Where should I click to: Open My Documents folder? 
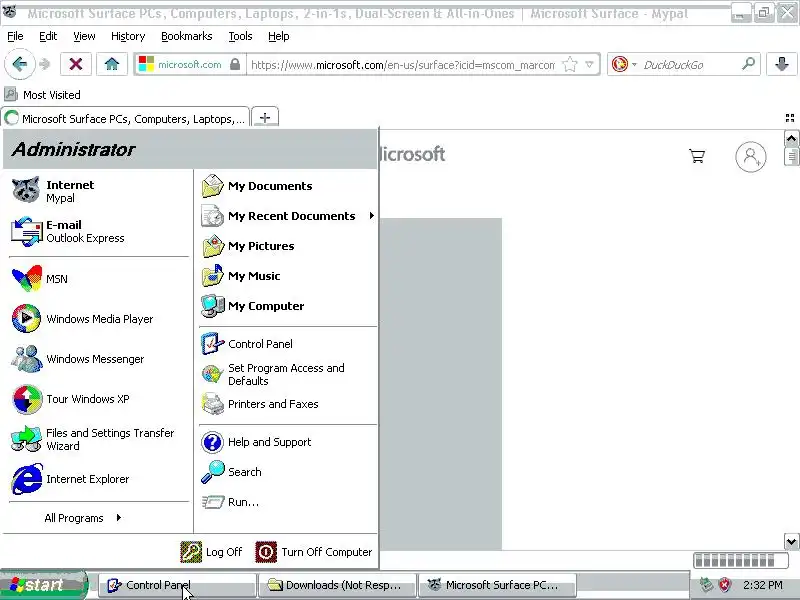[x=287, y=186]
